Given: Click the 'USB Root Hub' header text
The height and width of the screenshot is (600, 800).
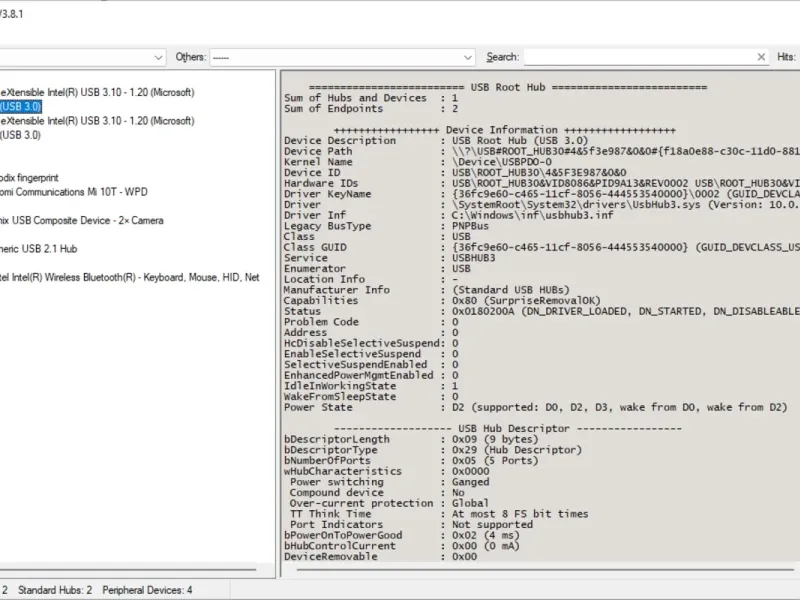Looking at the screenshot, I should (x=508, y=87).
